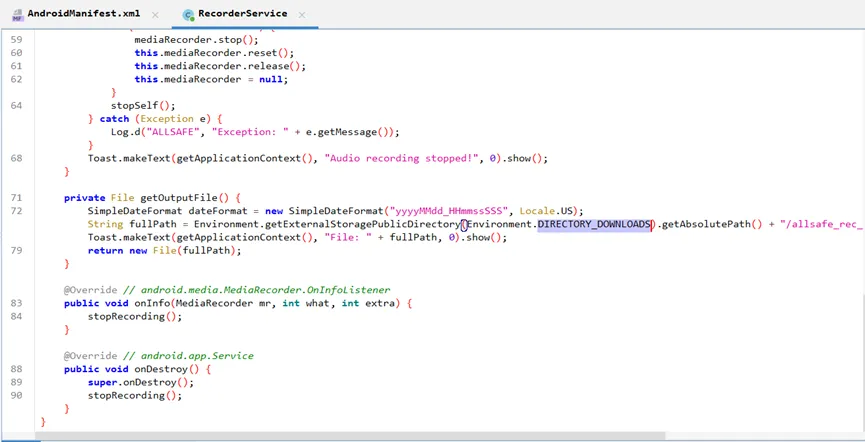Click the manifest file icon on AndroidManifest.xml tab

(18, 14)
